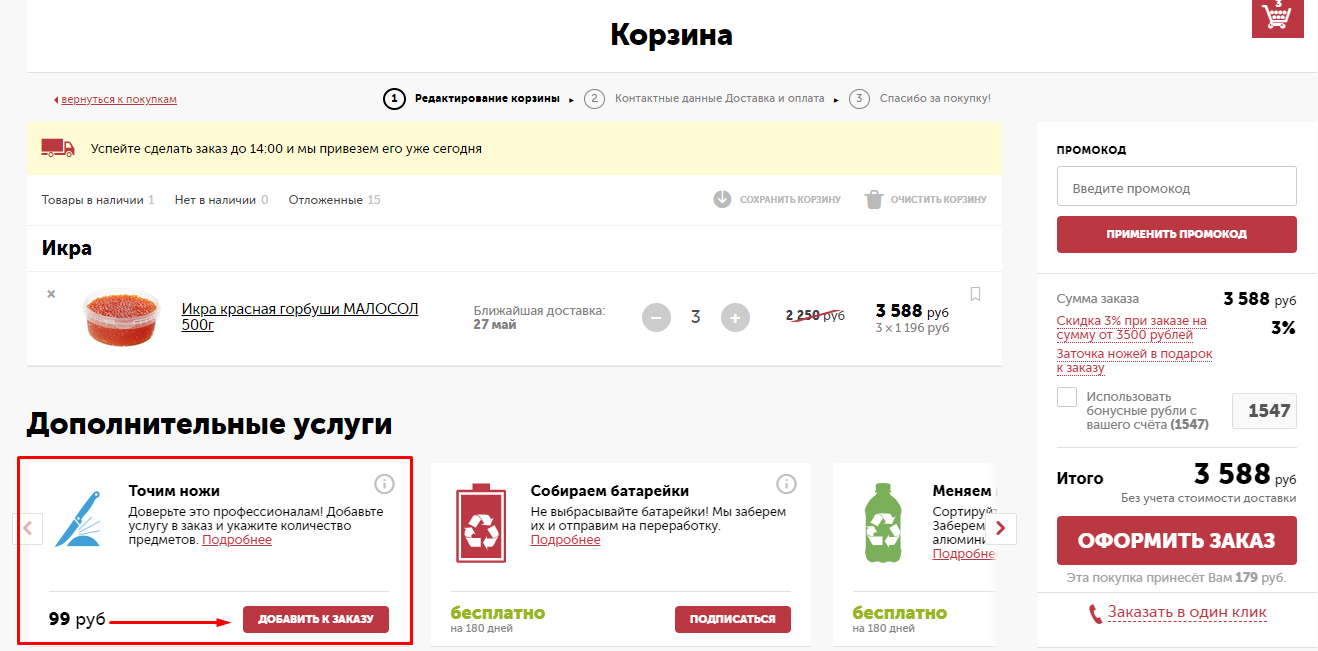Click the delivery truck icon
The height and width of the screenshot is (651, 1318).
[x=58, y=148]
